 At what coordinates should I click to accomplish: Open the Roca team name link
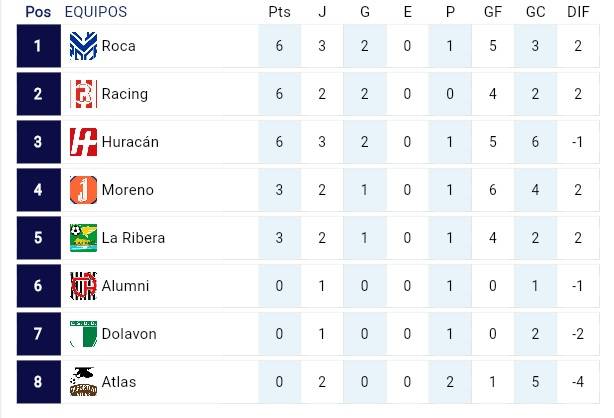click(x=118, y=46)
